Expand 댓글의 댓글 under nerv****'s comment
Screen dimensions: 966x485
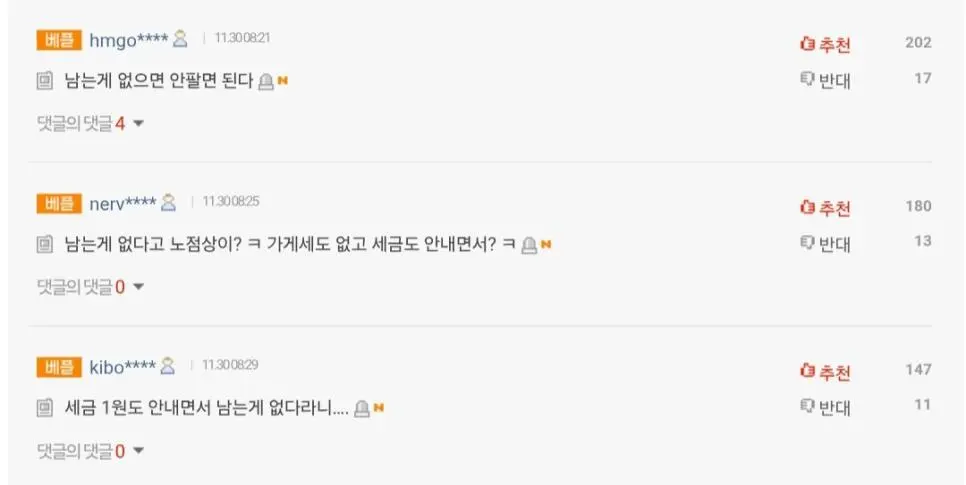coord(90,287)
